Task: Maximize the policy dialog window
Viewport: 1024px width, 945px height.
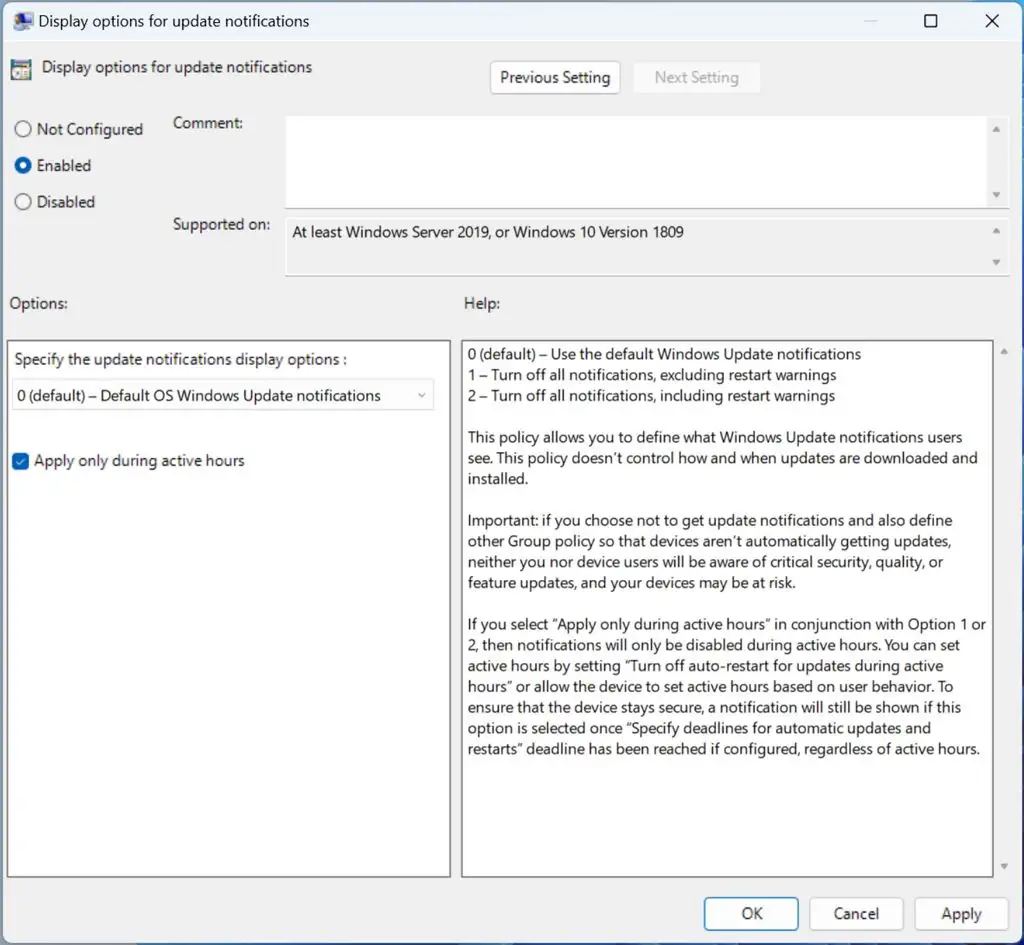Action: (931, 21)
